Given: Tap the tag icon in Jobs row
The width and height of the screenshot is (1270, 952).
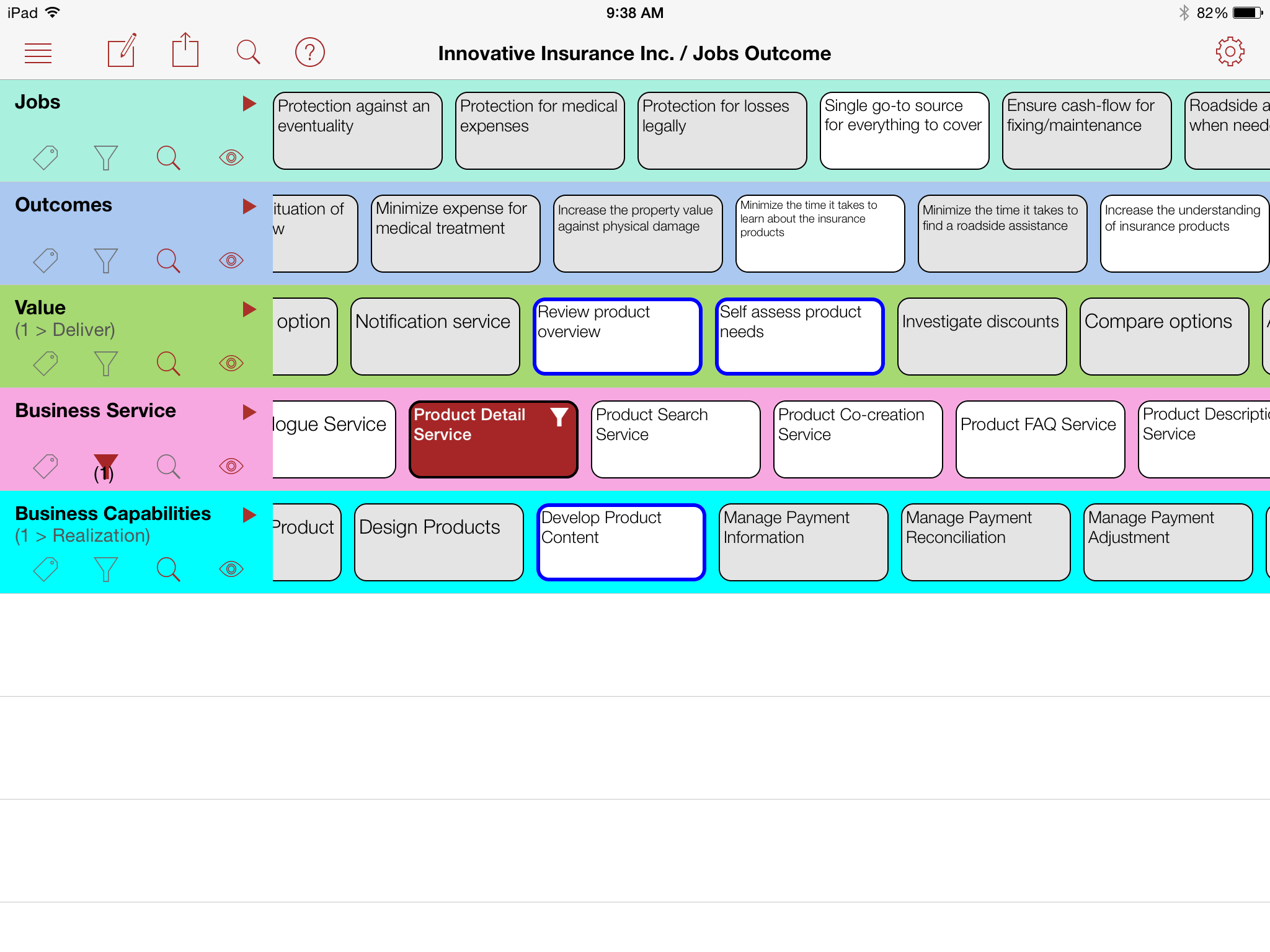Looking at the screenshot, I should coord(45,157).
